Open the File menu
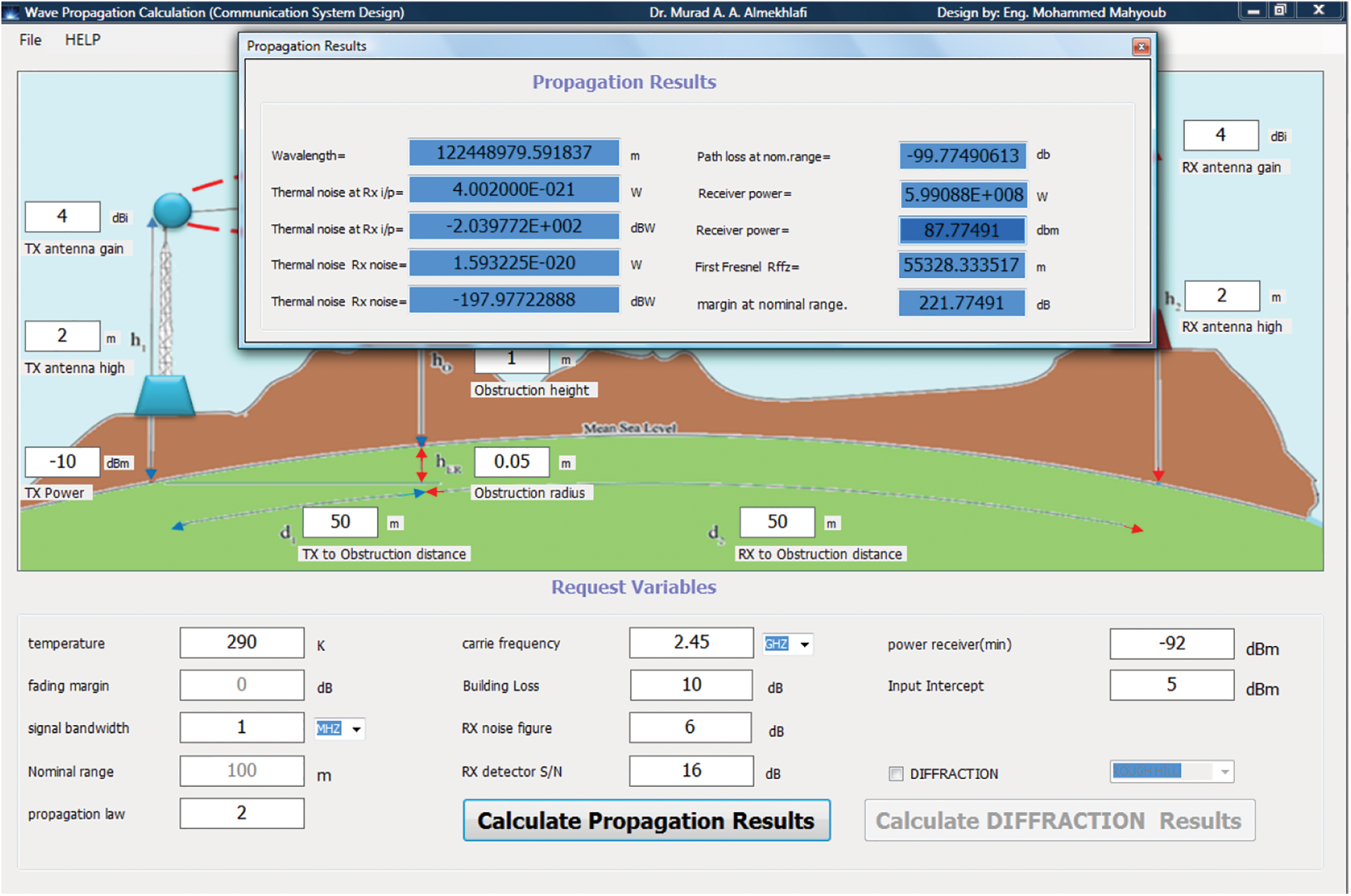Image resolution: width=1351 pixels, height=896 pixels. pos(30,40)
